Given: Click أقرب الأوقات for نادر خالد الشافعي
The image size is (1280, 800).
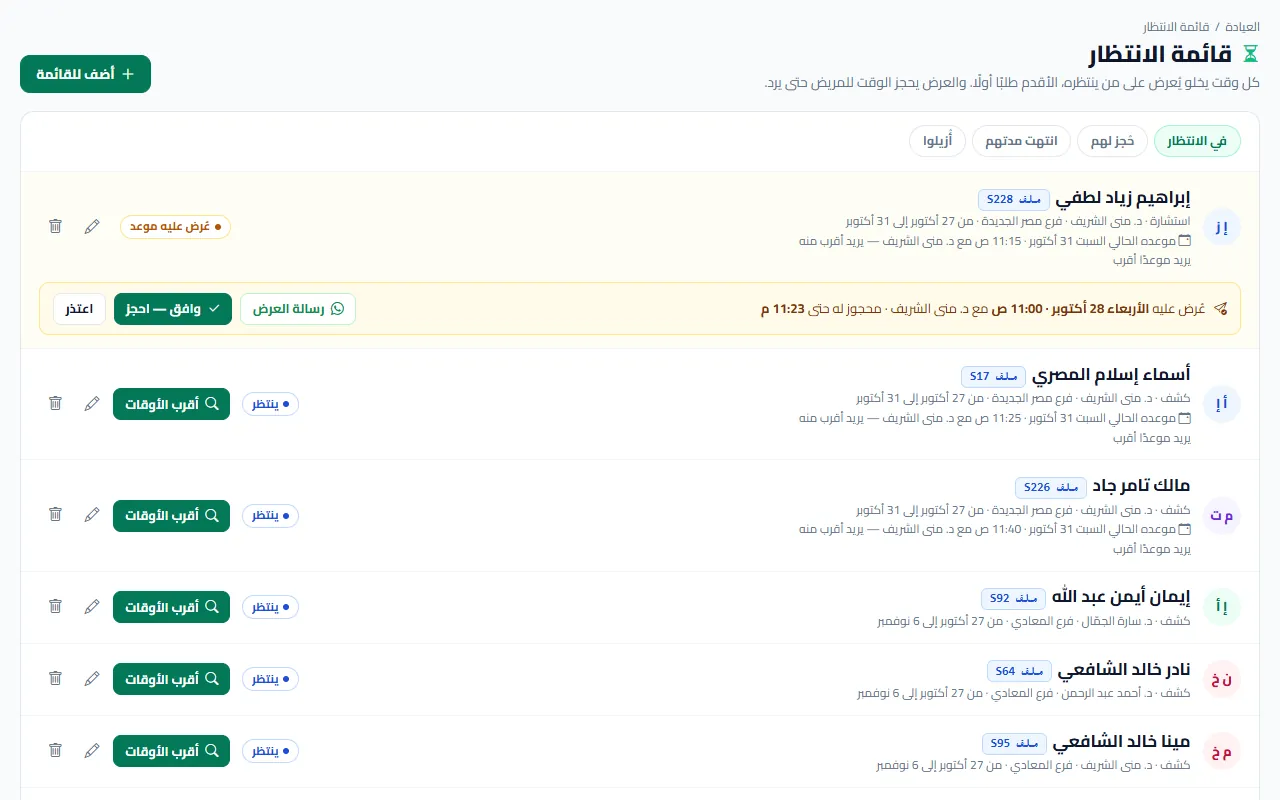Looking at the screenshot, I should pos(171,679).
